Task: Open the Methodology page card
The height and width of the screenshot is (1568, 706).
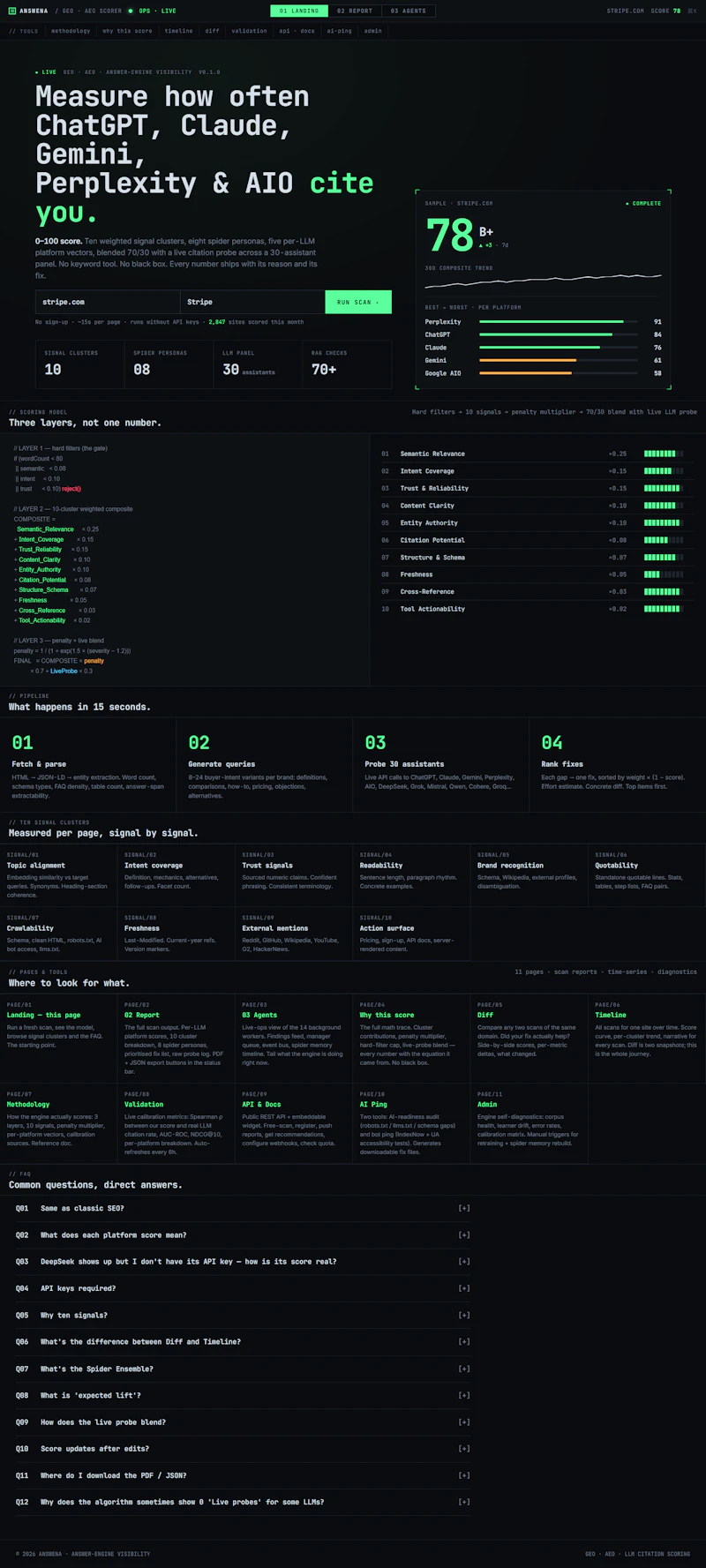Action: point(58,1124)
